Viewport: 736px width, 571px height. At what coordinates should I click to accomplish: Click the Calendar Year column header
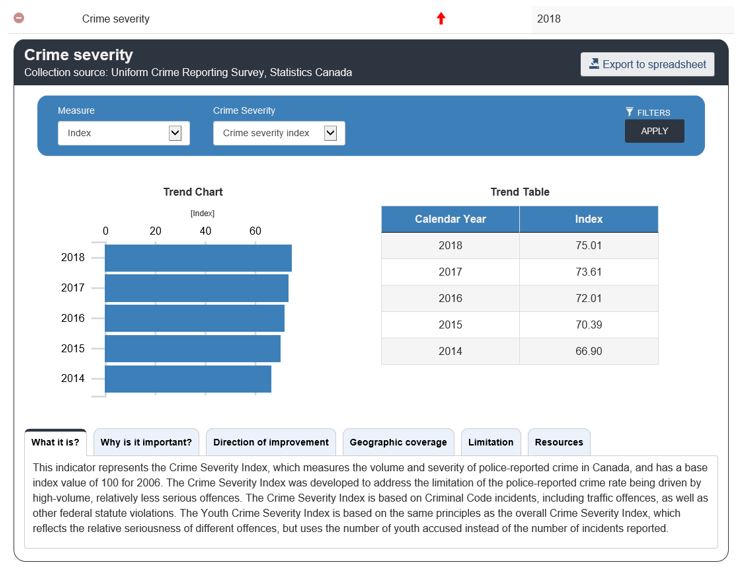450,219
